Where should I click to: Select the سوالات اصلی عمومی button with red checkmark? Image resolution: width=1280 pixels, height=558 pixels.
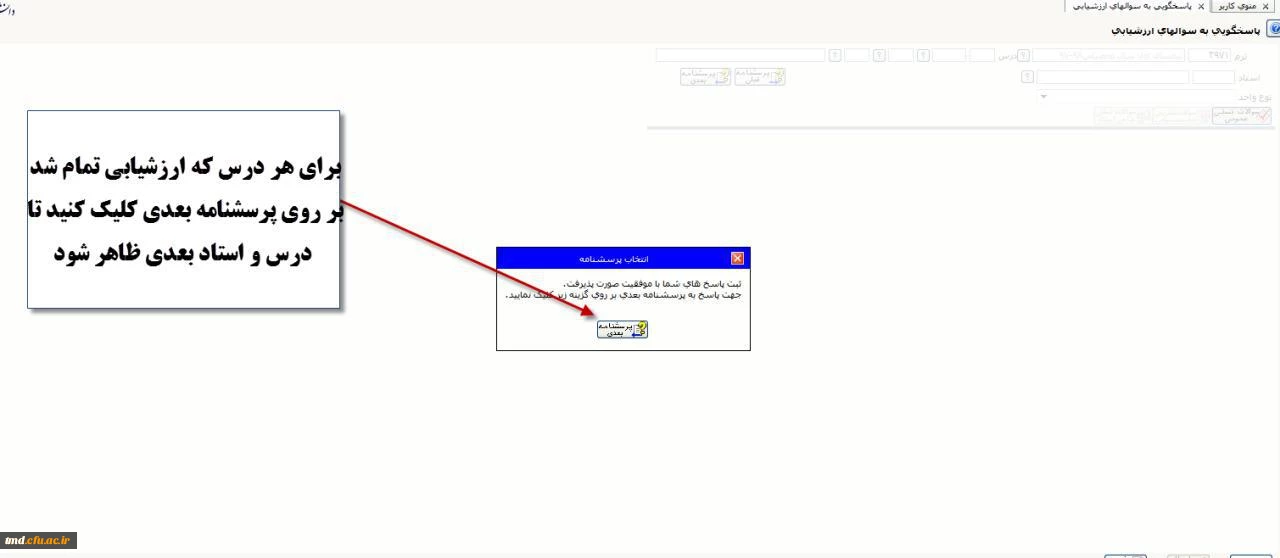[1241, 116]
